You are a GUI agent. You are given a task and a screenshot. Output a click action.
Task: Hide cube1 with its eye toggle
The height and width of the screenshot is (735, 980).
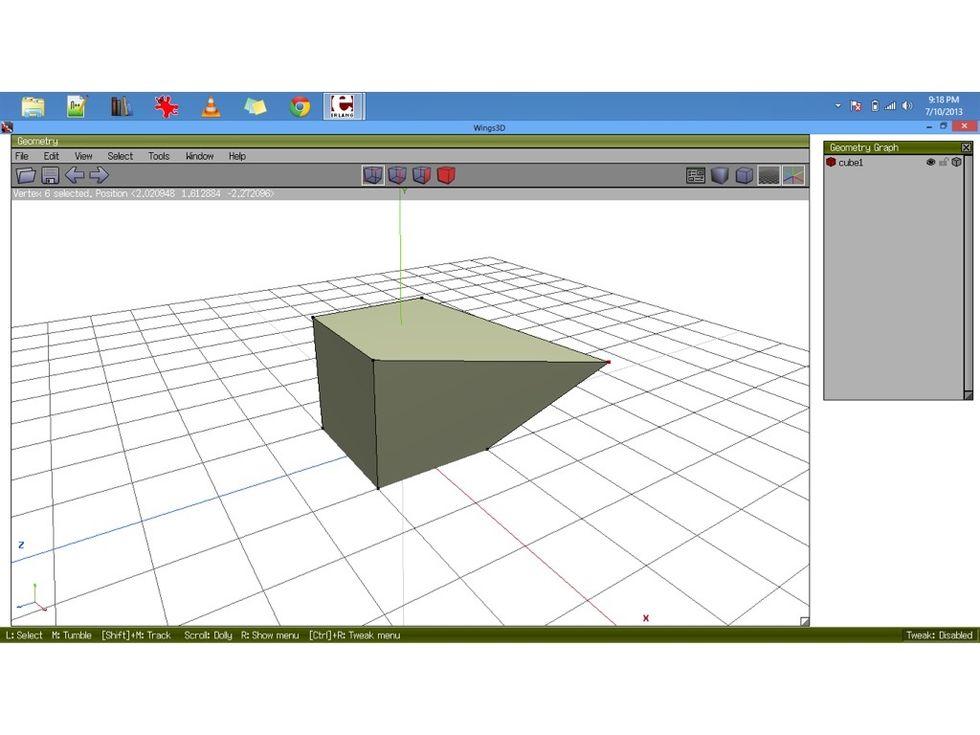932,161
